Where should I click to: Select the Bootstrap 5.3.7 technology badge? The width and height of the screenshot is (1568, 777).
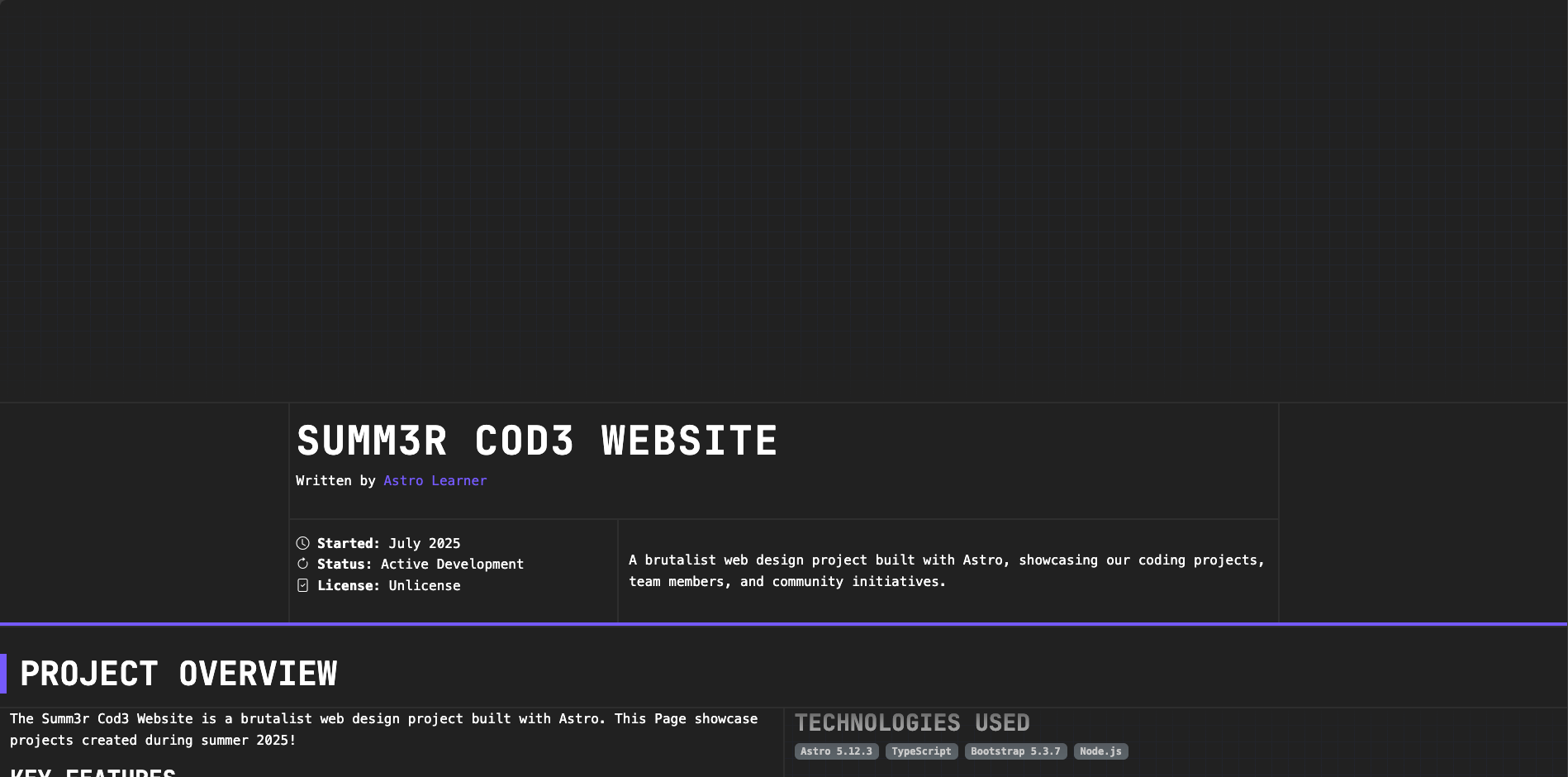click(1015, 751)
